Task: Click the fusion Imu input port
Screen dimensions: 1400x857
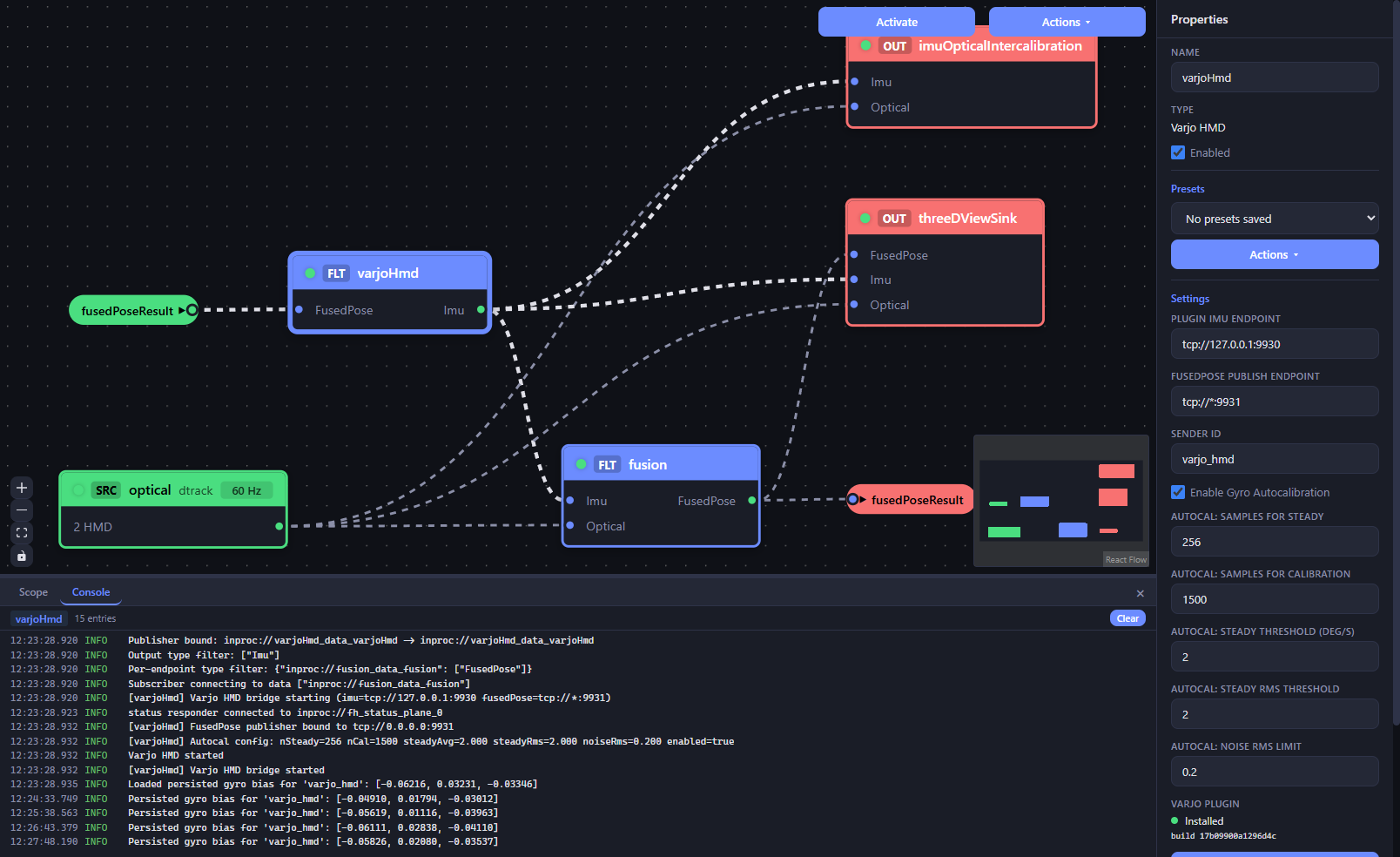Action: (570, 500)
